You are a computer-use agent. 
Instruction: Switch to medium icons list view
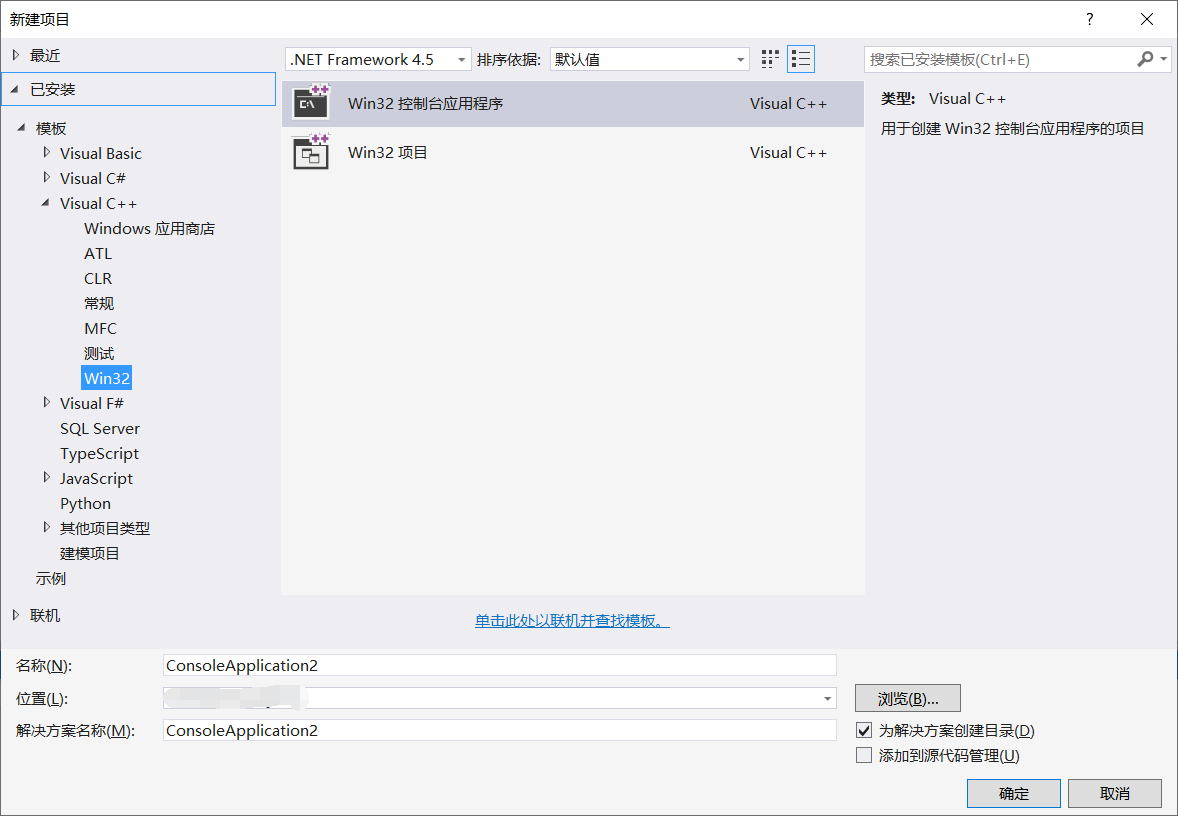coord(801,59)
